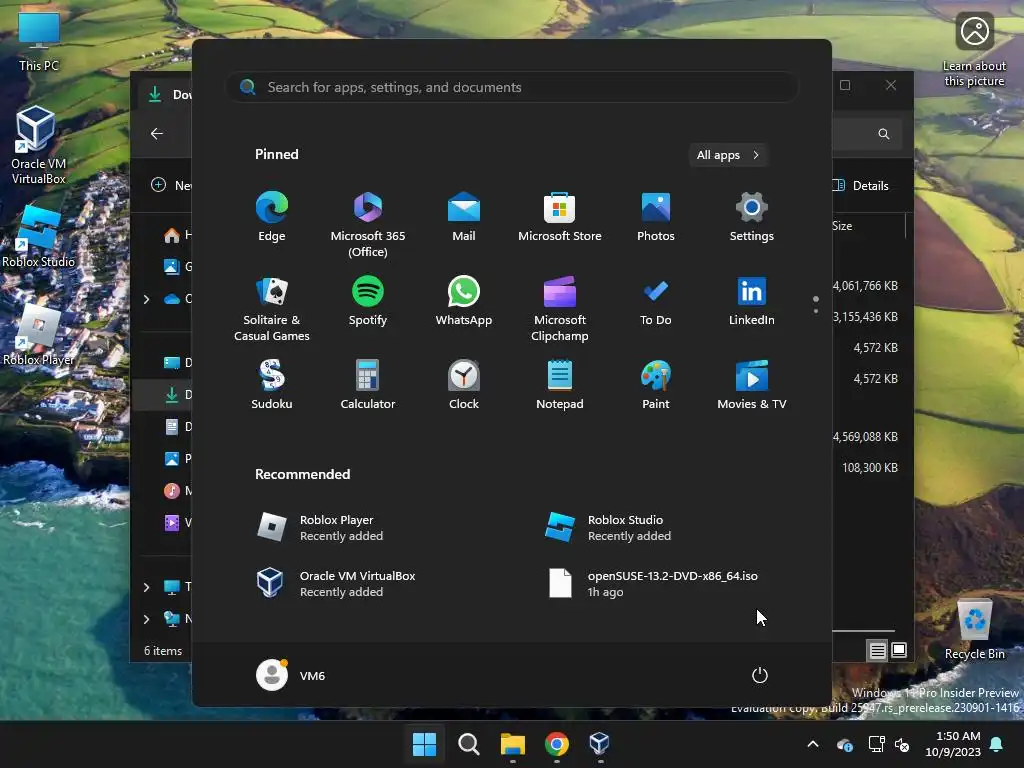This screenshot has width=1024, height=768.
Task: Launch Microsoft 365 (Office)
Action: (x=368, y=225)
